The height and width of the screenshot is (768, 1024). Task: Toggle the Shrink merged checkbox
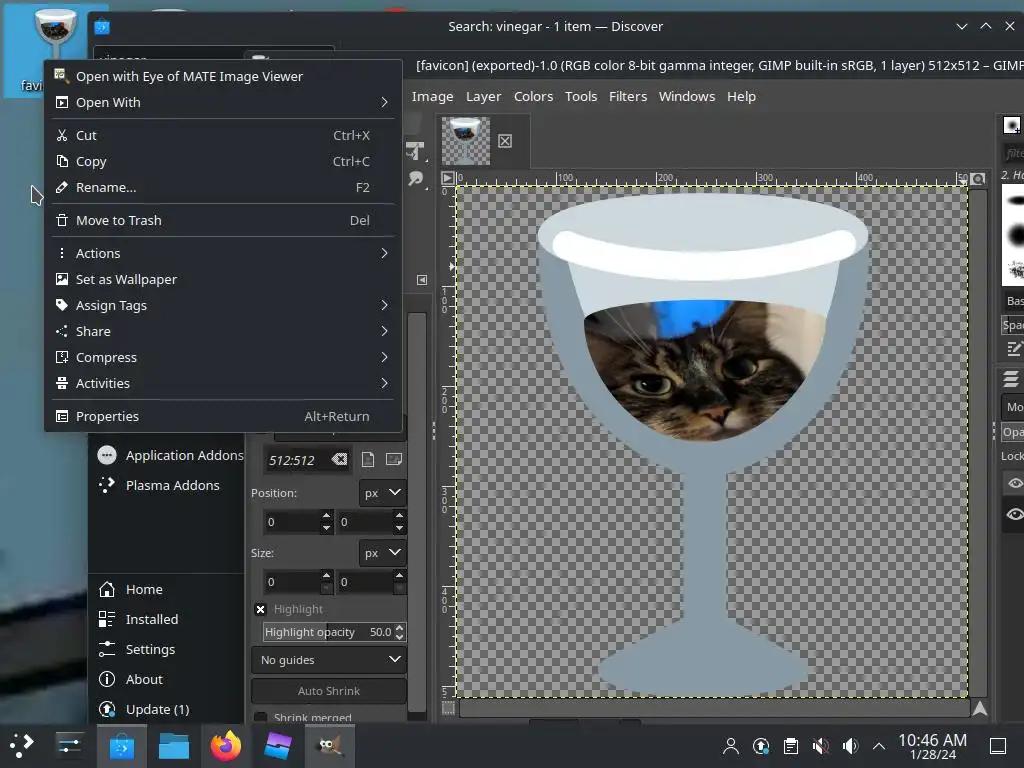[x=260, y=716]
